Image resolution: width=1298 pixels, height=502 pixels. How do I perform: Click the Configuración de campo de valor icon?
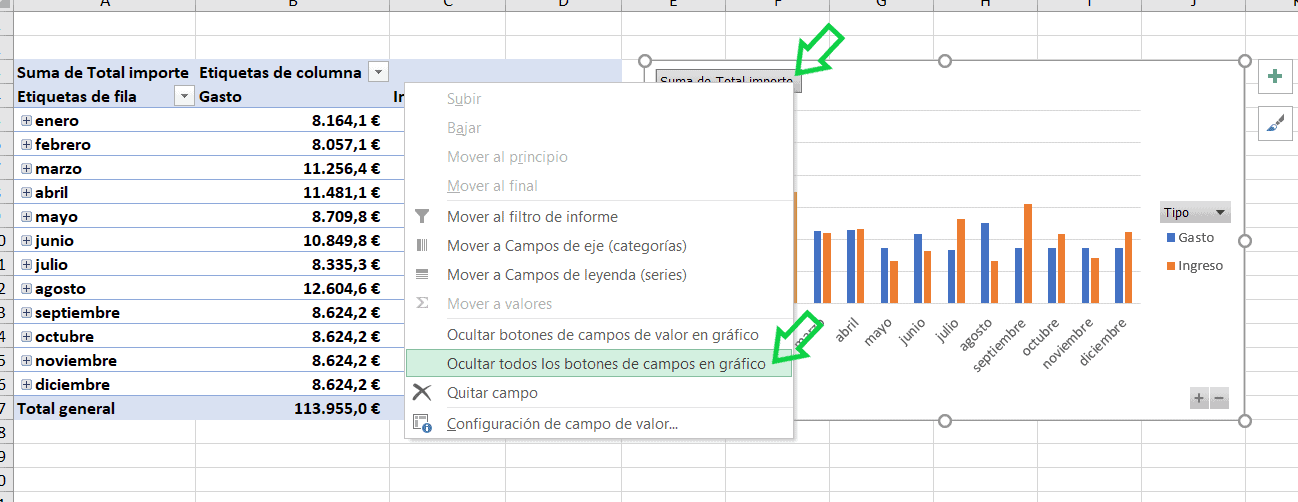[x=423, y=423]
